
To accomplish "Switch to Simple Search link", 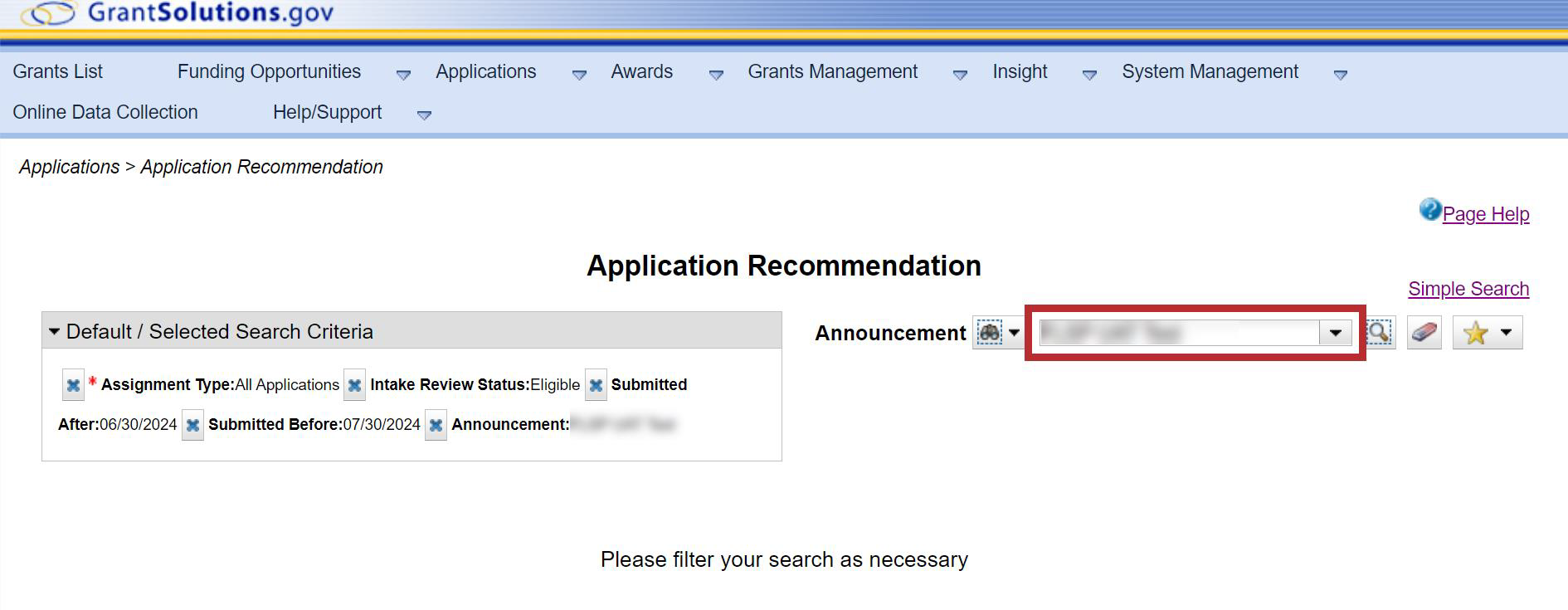I will [1468, 289].
